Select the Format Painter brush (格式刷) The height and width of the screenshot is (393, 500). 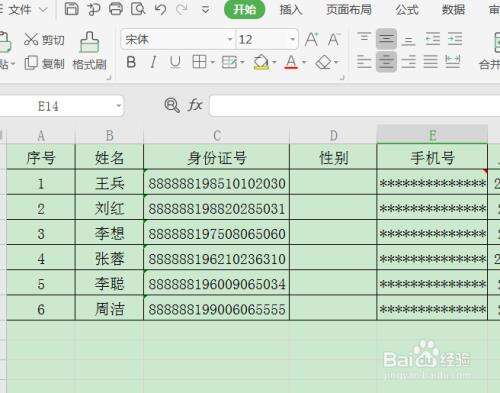click(89, 51)
